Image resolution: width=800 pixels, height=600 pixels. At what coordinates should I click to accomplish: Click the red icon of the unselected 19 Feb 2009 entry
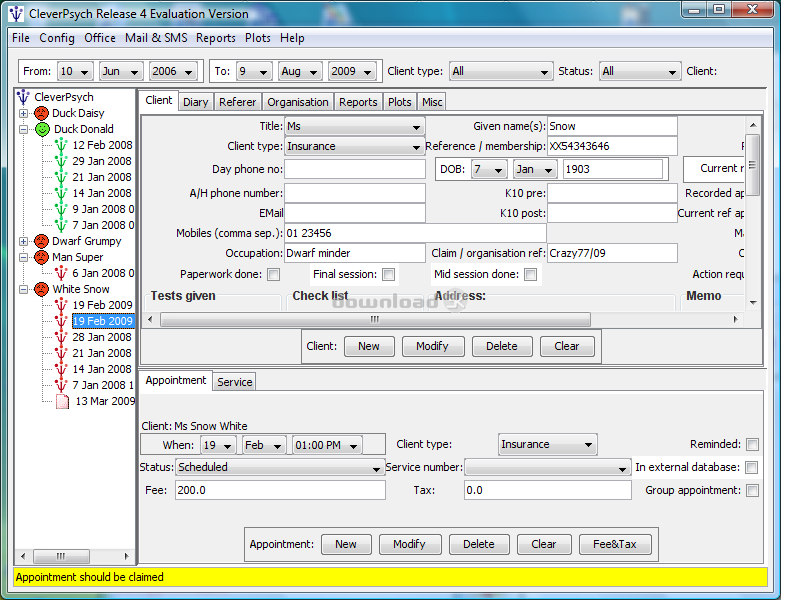pos(61,305)
